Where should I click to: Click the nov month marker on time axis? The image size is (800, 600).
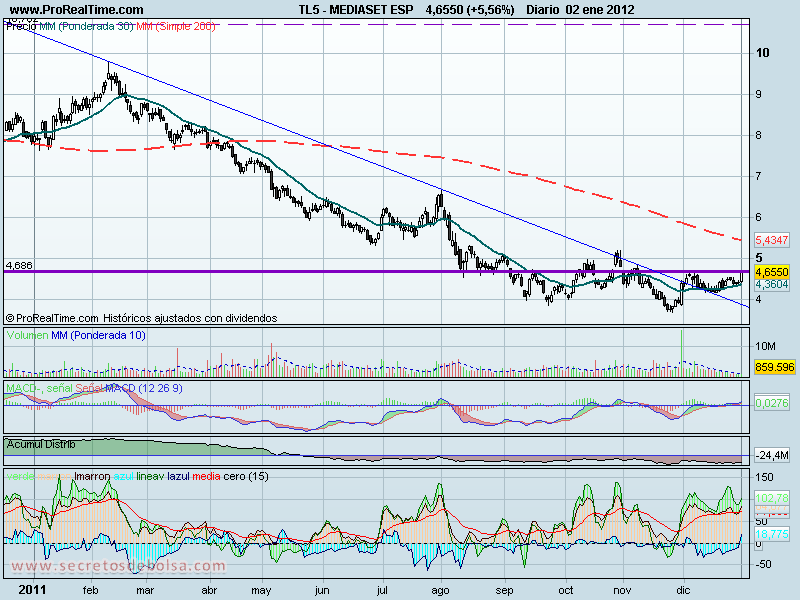622,590
